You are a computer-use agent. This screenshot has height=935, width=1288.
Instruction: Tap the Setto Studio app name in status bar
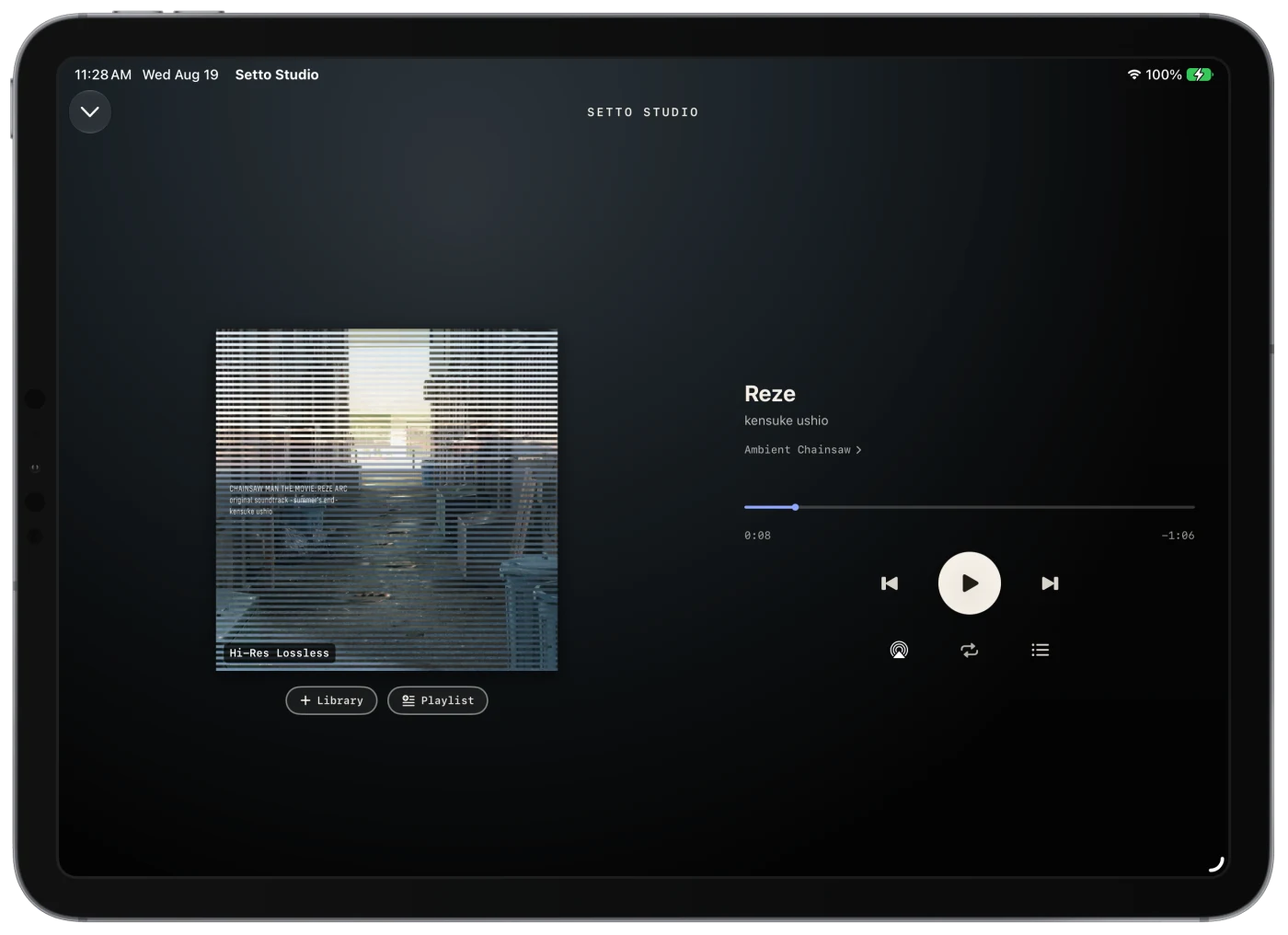click(277, 75)
